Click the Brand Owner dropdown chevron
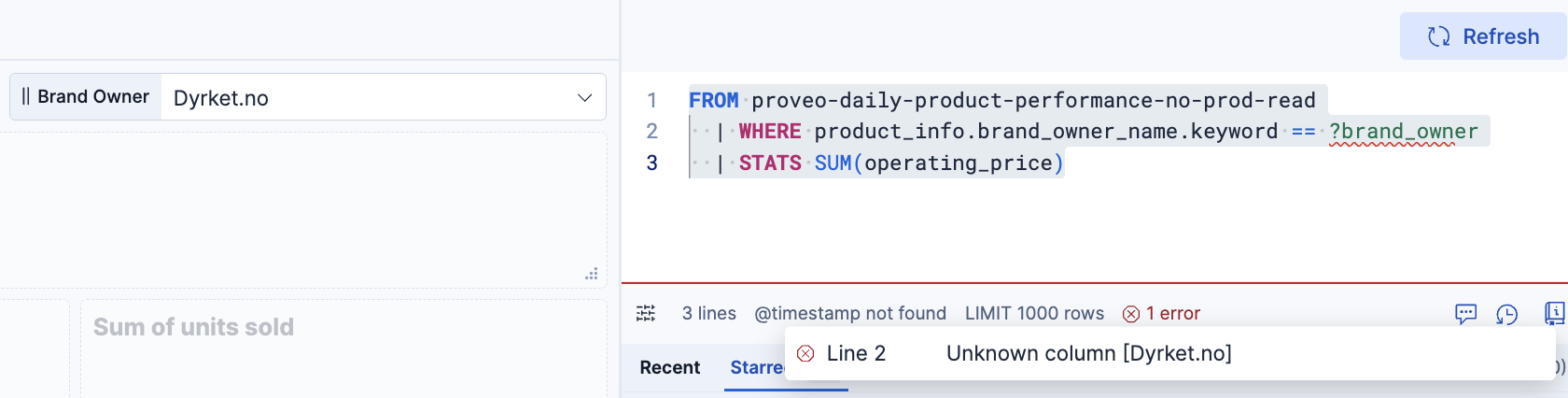1568x398 pixels. [x=585, y=98]
